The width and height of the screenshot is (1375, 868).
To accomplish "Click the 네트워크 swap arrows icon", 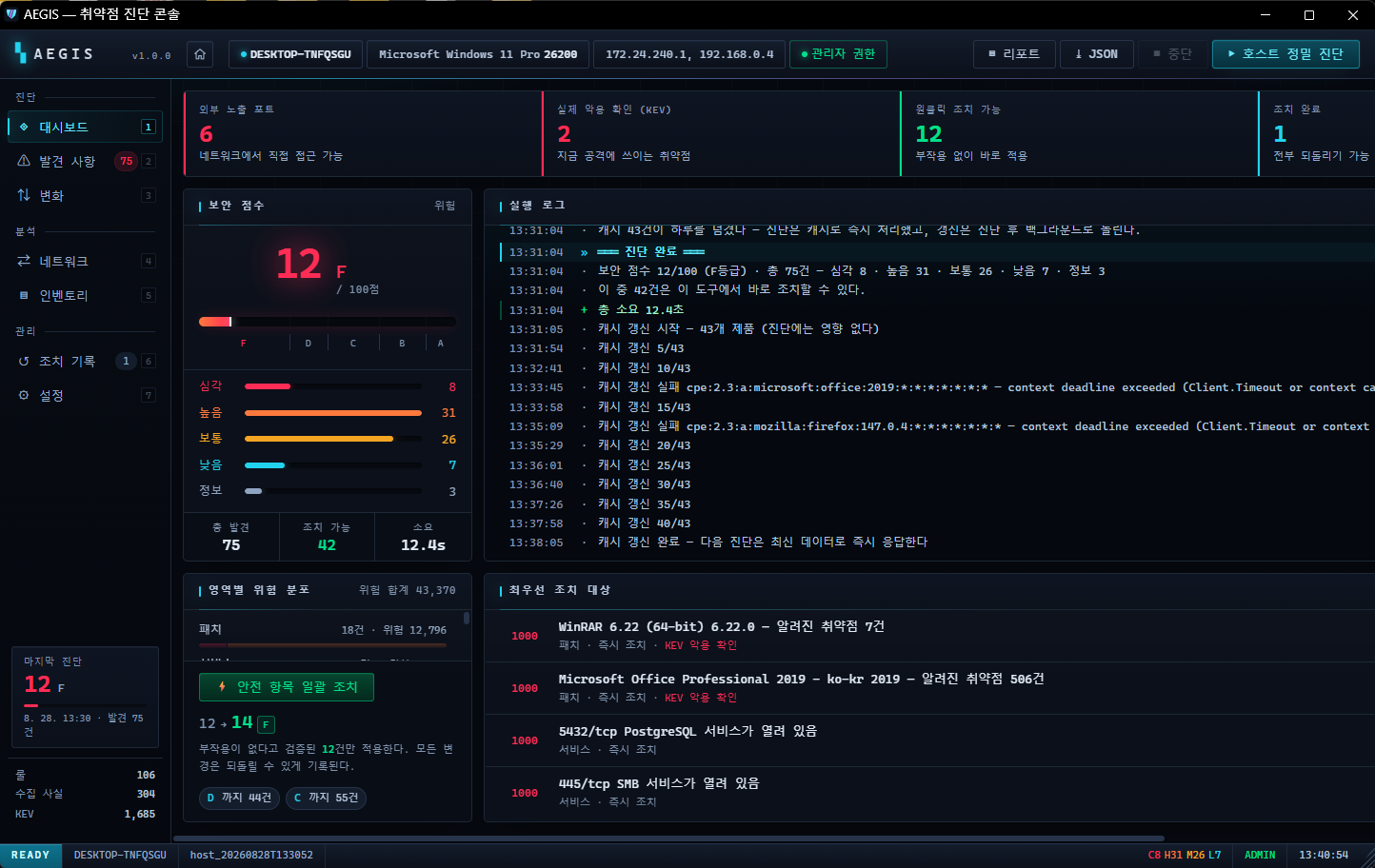I will (x=24, y=261).
